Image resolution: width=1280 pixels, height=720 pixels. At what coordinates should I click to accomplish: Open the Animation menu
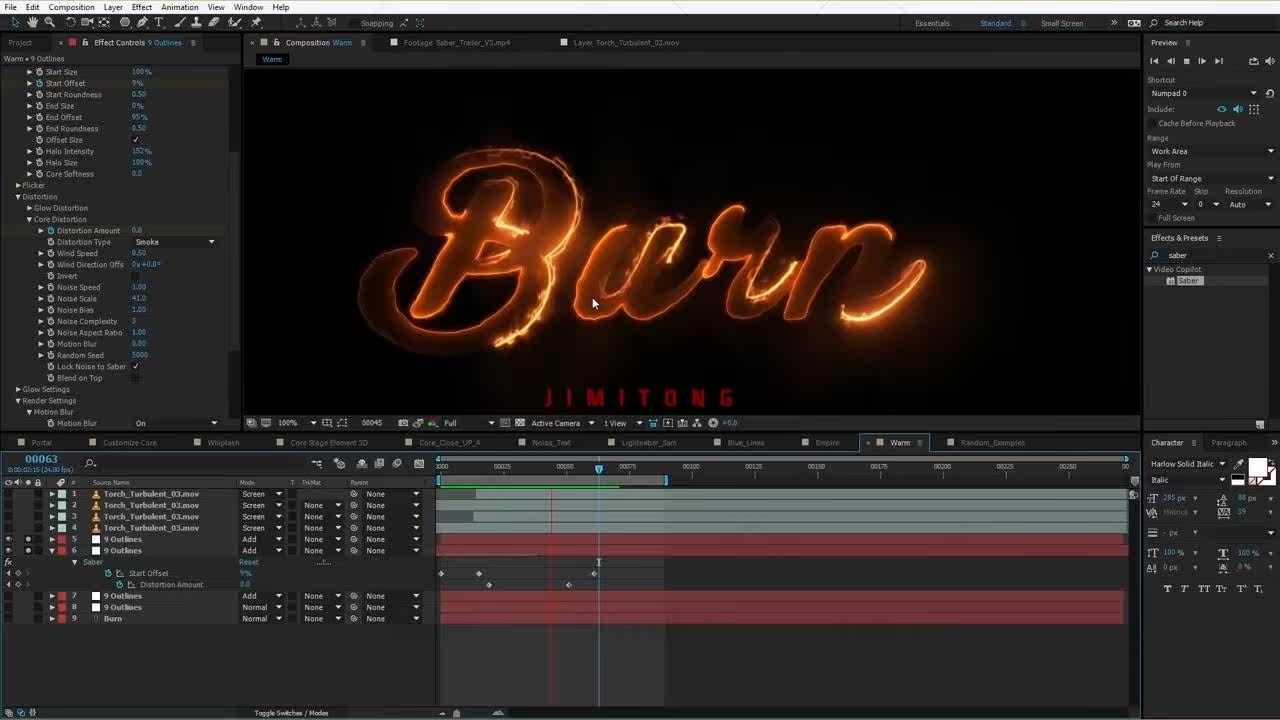180,7
